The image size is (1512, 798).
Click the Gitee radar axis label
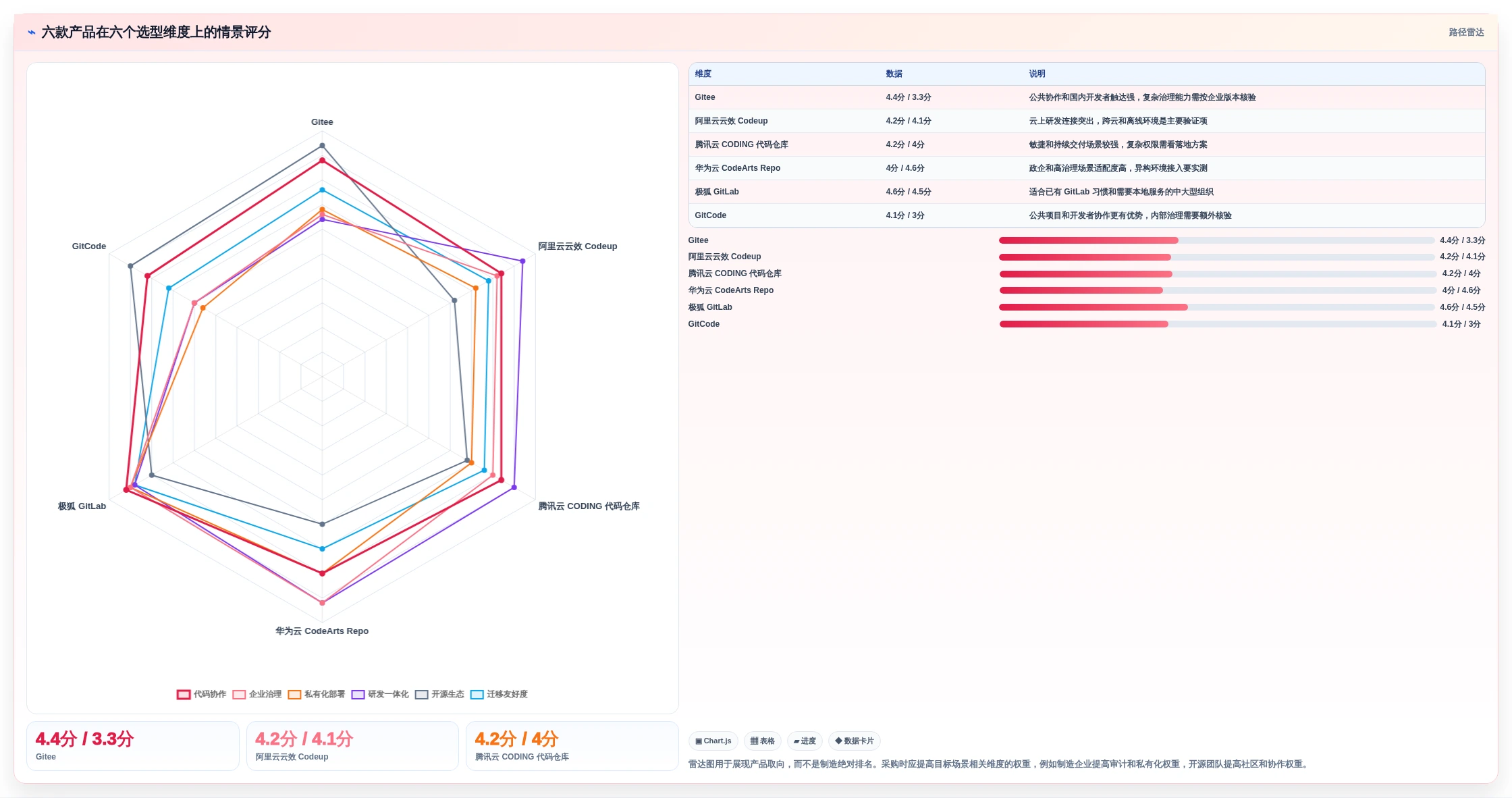(x=322, y=122)
